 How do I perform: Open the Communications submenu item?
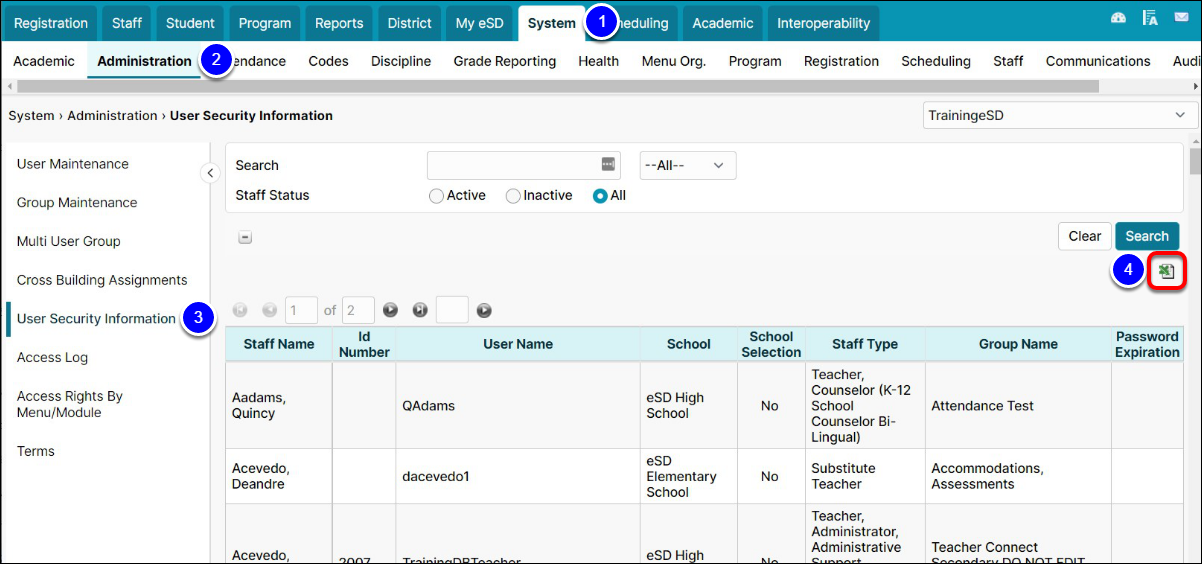coord(1098,61)
